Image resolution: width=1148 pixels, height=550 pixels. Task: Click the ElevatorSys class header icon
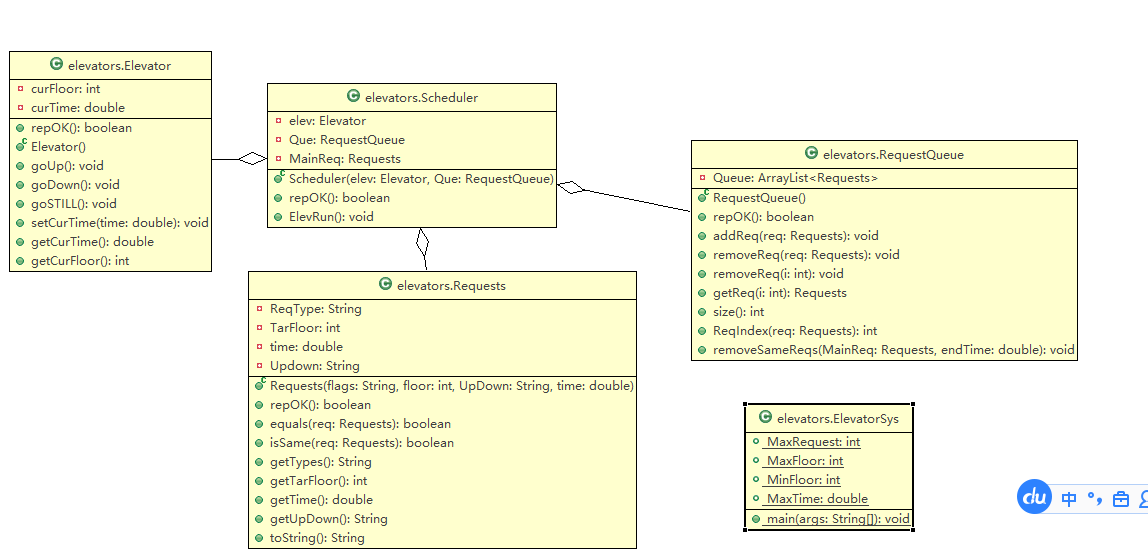click(766, 418)
